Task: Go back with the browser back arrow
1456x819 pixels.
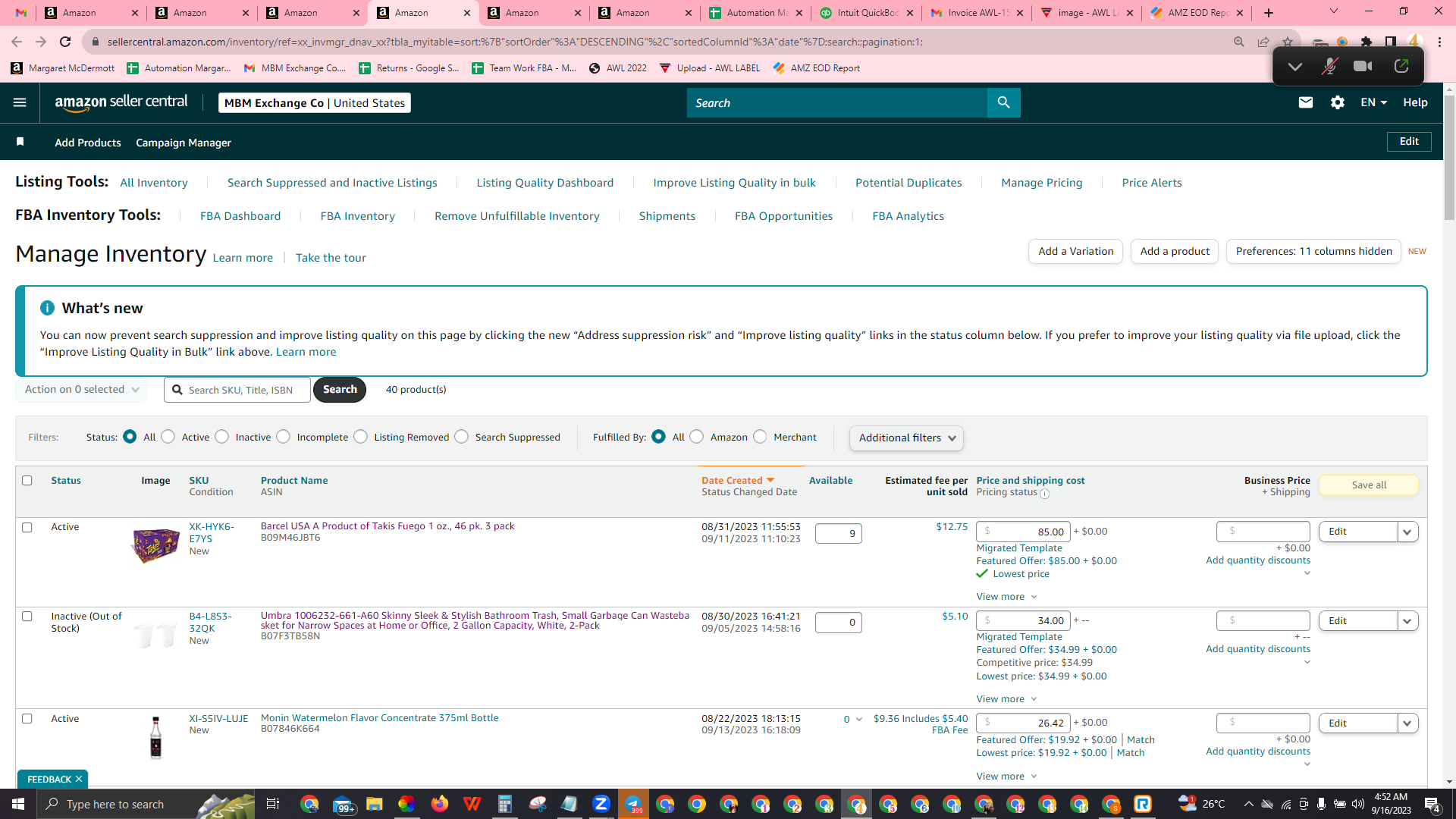Action: pyautogui.click(x=17, y=42)
